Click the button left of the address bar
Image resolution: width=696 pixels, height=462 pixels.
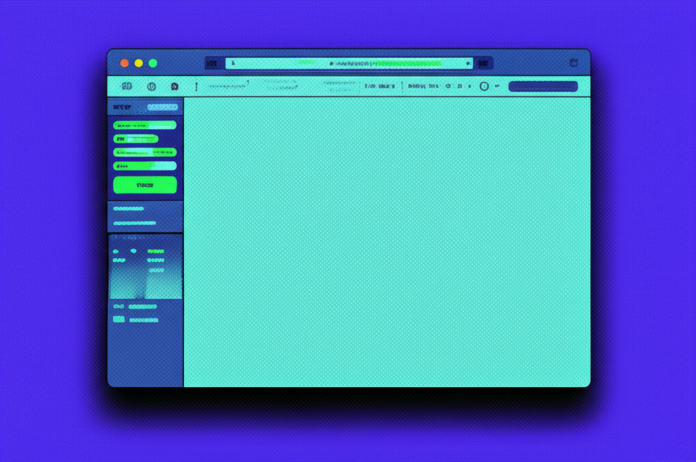(x=213, y=63)
